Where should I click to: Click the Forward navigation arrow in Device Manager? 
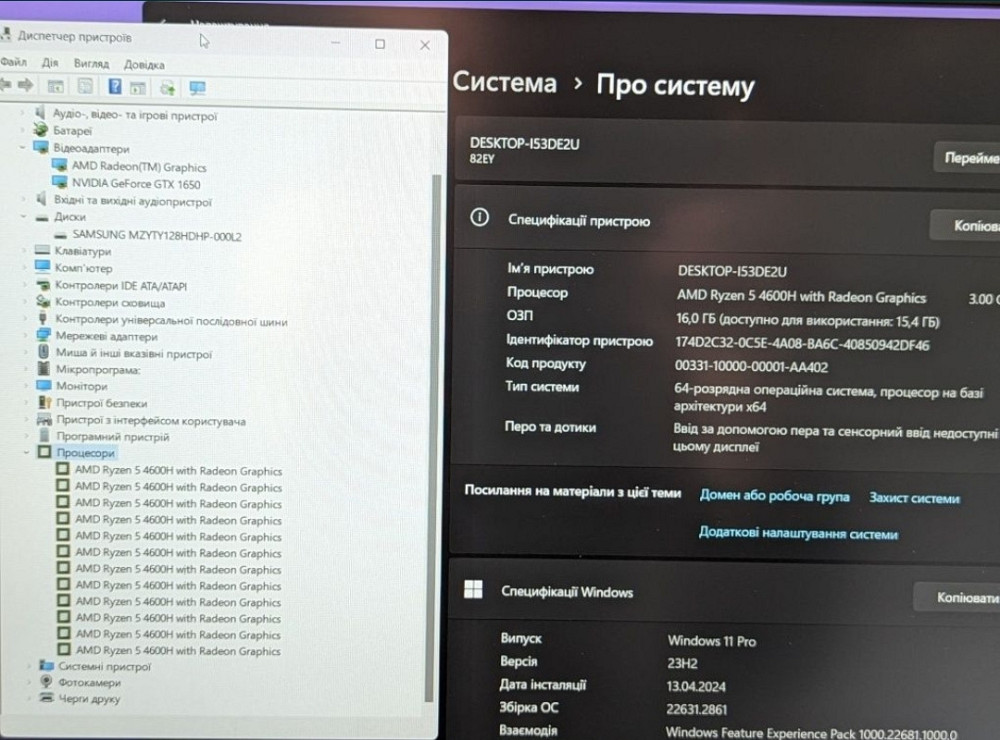(26, 86)
